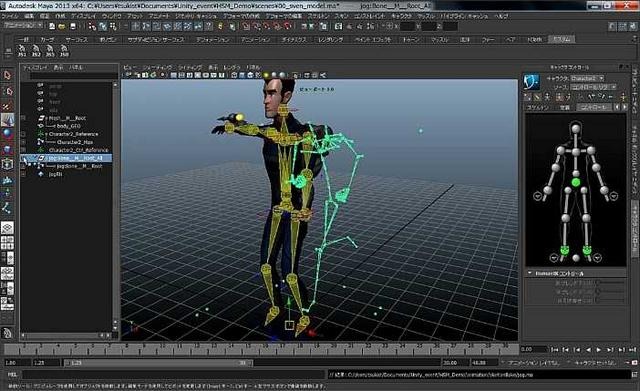Click the Lock current selection icon

(x=220, y=26)
